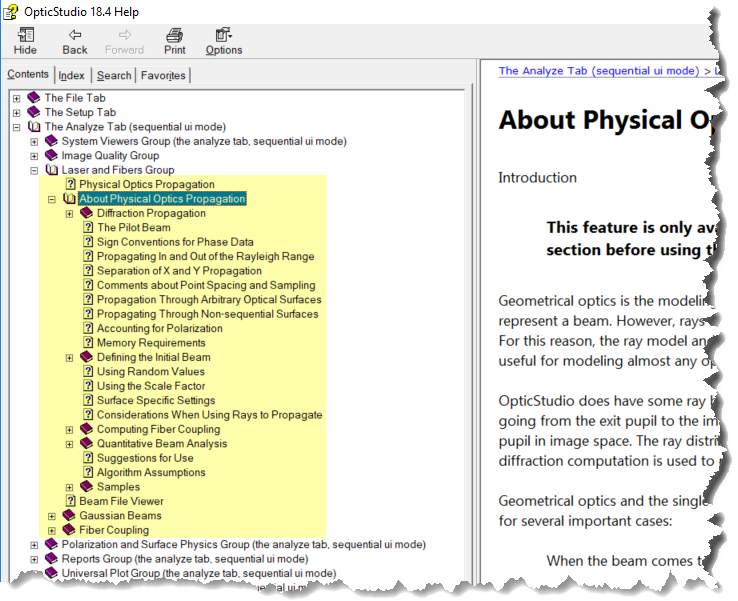Image resolution: width=738 pixels, height=601 pixels.
Task: Expand Image Quality Group node
Action: point(34,156)
